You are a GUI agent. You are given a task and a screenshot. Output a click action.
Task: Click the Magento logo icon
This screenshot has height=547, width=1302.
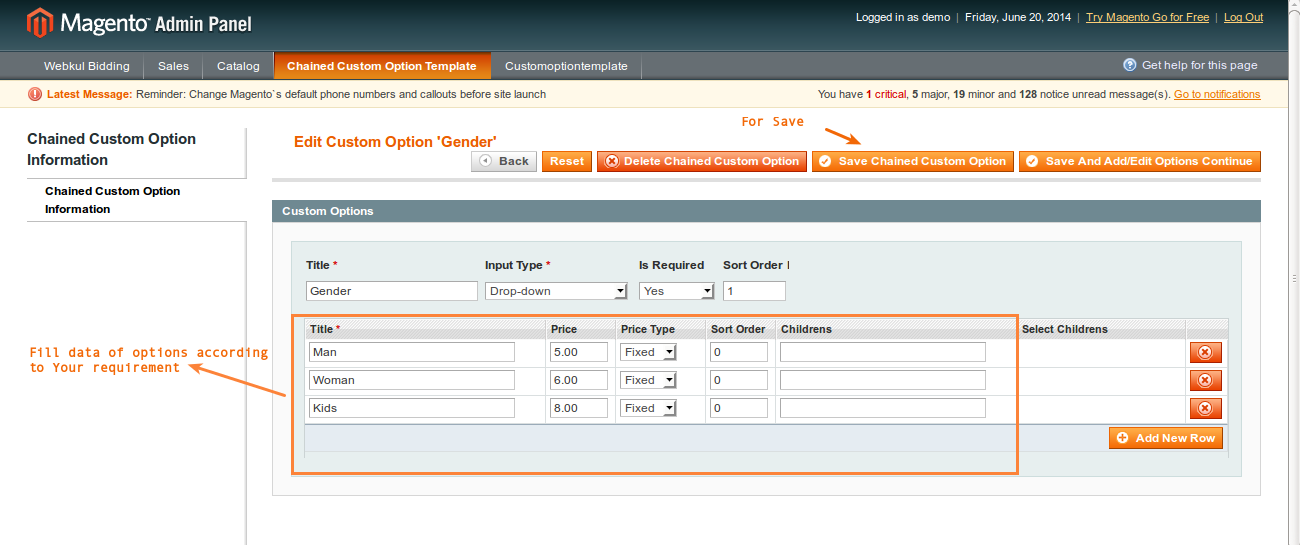[40, 22]
